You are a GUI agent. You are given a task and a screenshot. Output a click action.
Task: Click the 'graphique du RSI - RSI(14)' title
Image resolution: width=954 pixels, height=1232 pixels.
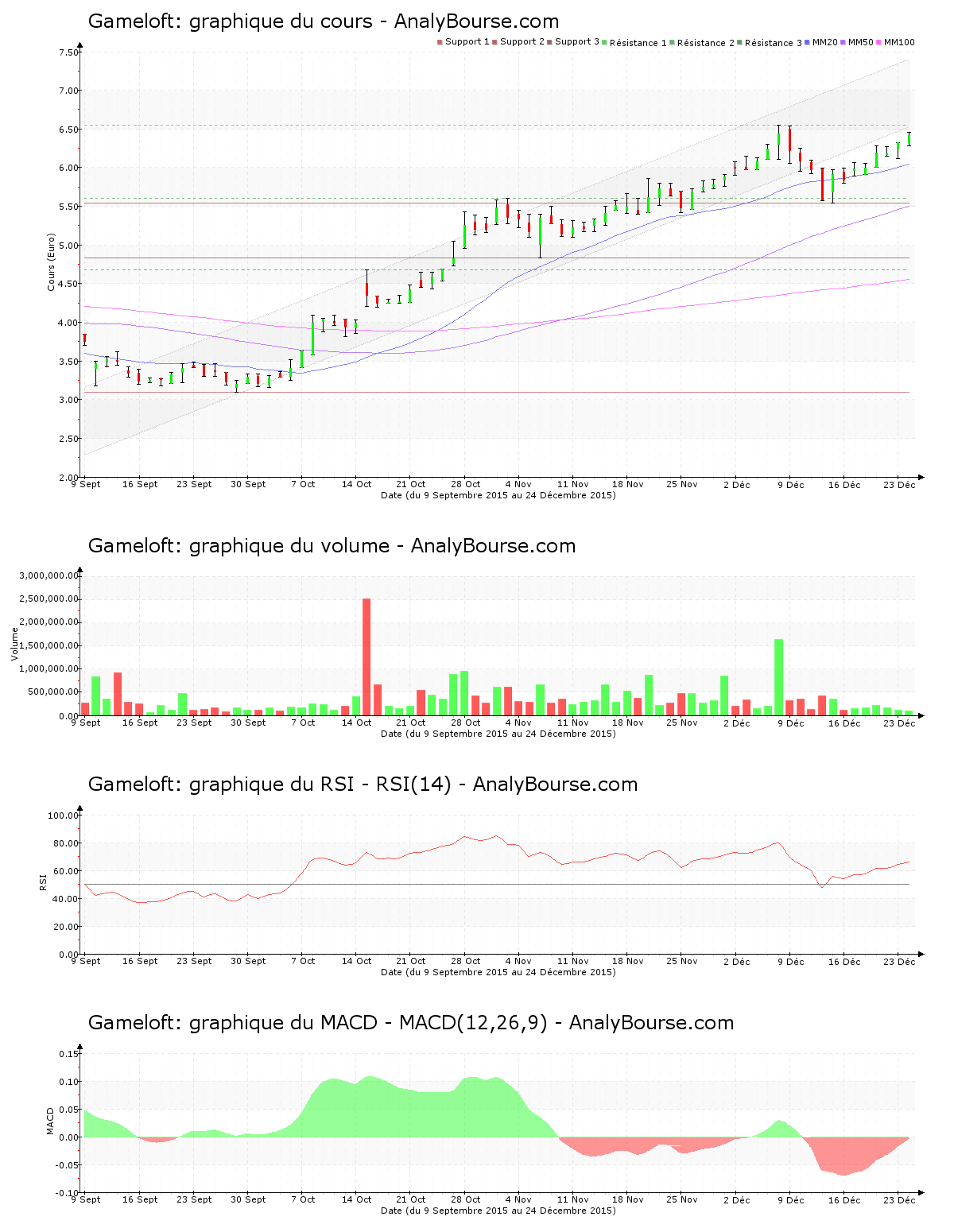click(x=363, y=785)
